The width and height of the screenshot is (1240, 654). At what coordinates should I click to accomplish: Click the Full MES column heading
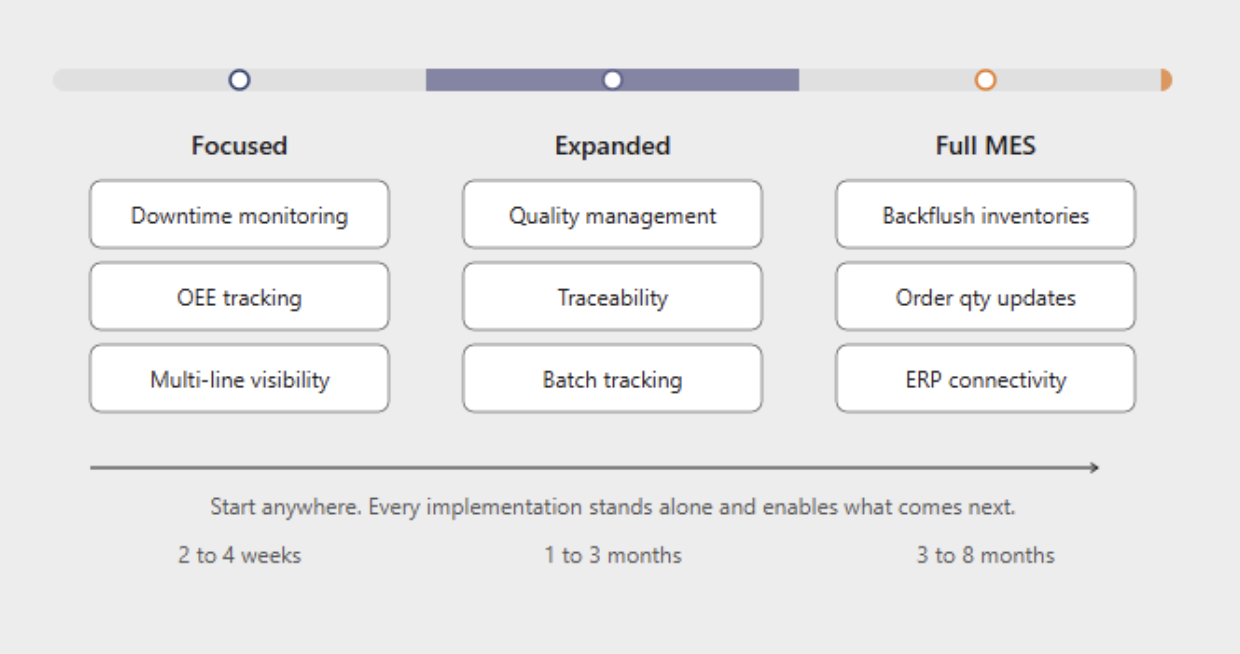(985, 146)
